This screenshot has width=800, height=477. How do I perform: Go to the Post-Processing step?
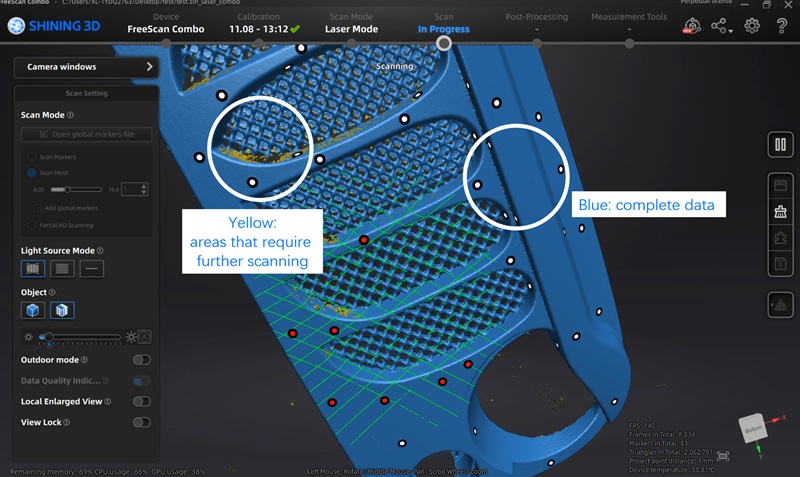537,23
